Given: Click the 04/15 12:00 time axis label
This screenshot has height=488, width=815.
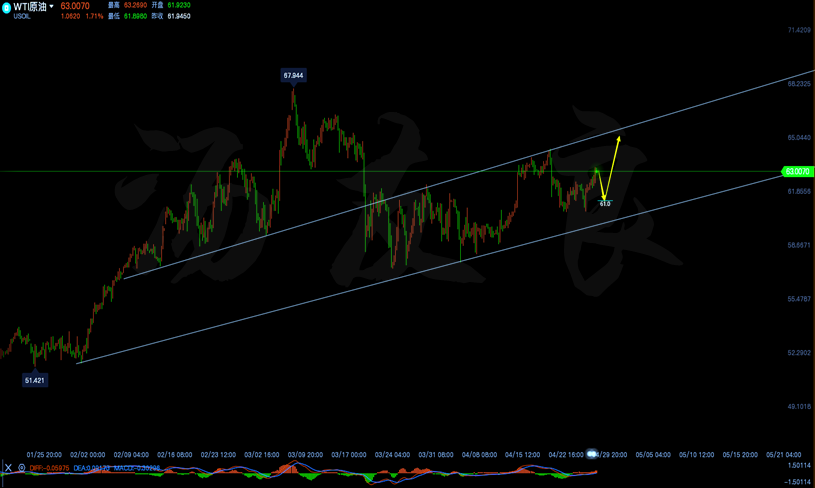Looking at the screenshot, I should 522,455.
